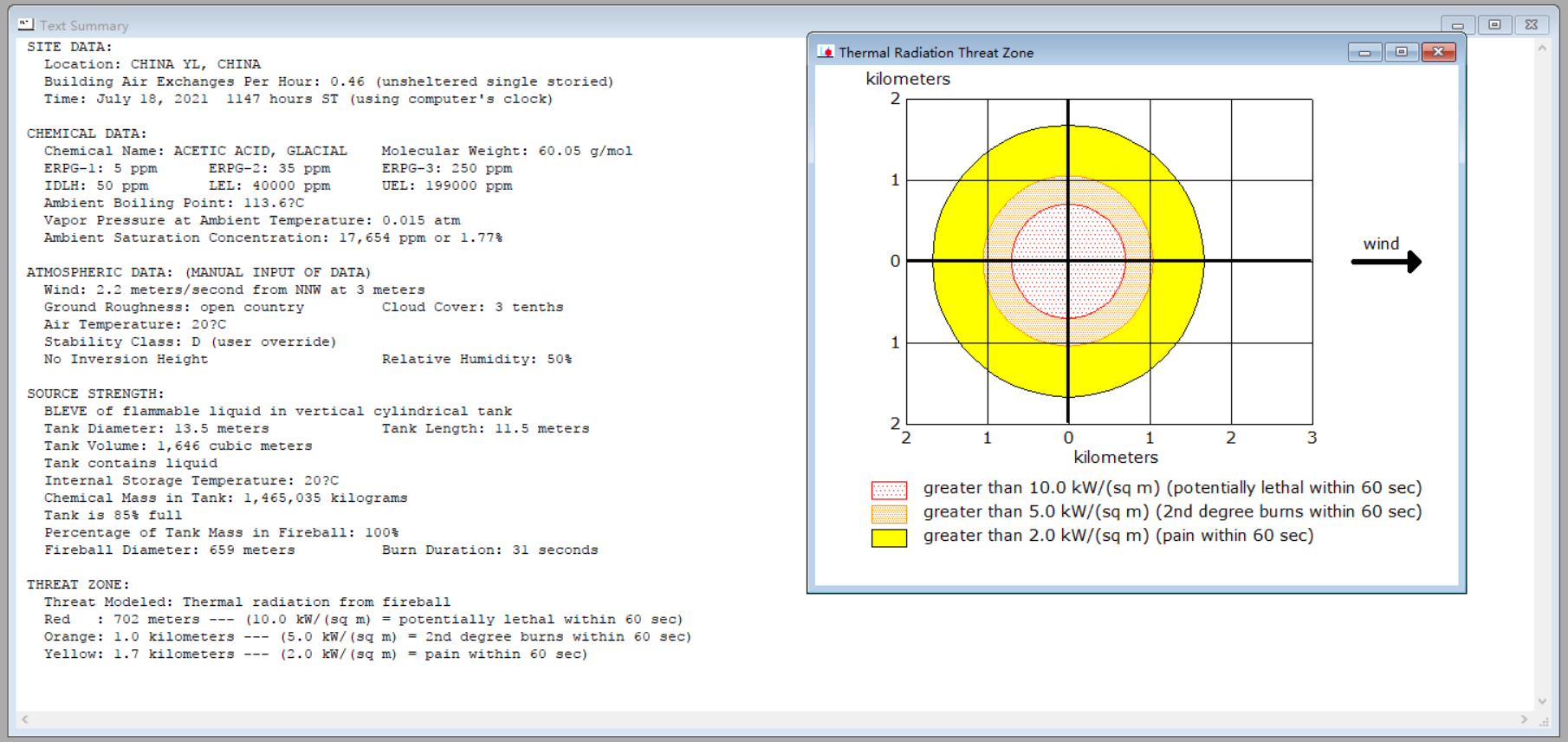Click the Vapor Pressure at Ambient Temperature line
The height and width of the screenshot is (742, 1568).
[252, 220]
